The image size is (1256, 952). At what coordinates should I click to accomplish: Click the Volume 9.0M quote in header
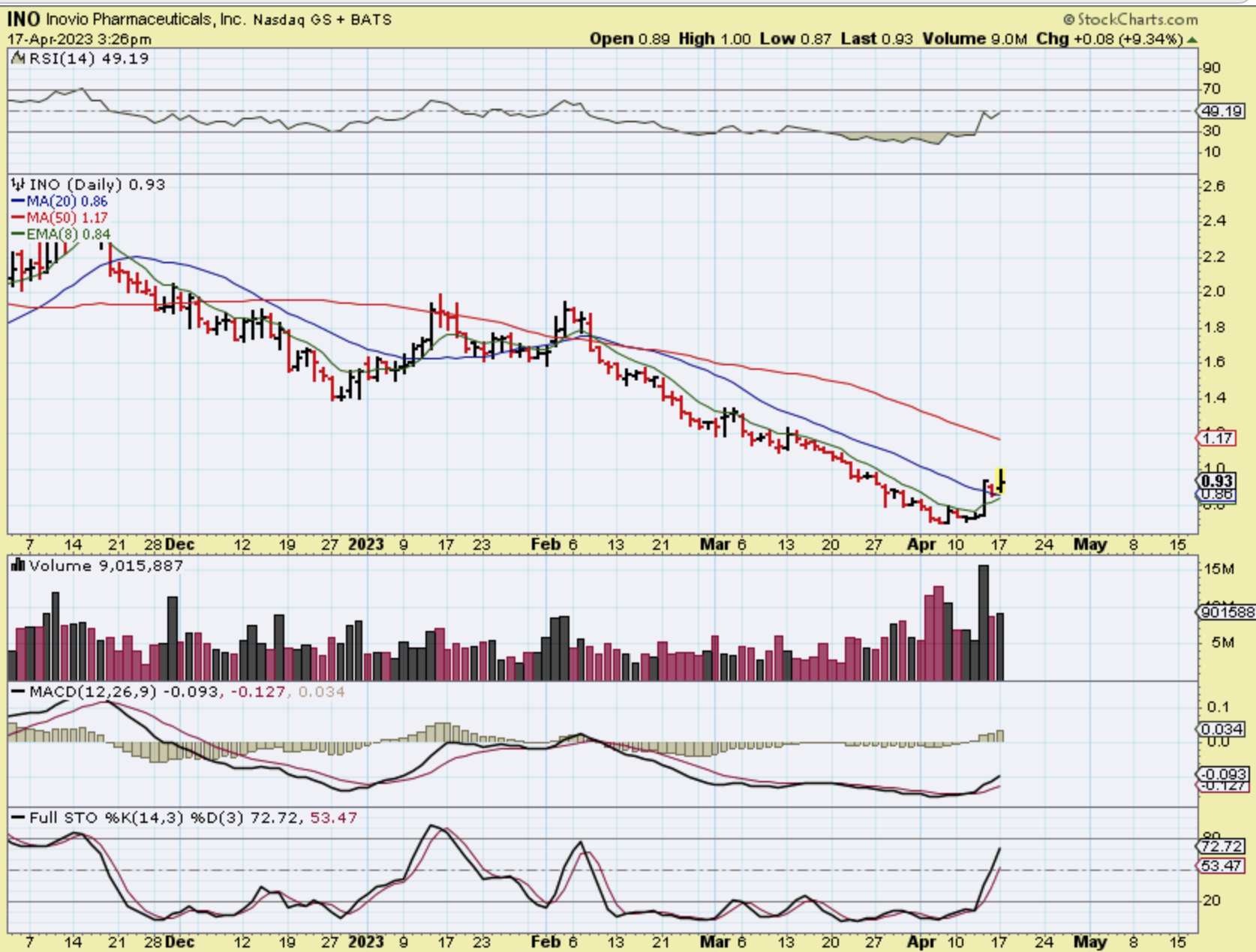pyautogui.click(x=975, y=39)
